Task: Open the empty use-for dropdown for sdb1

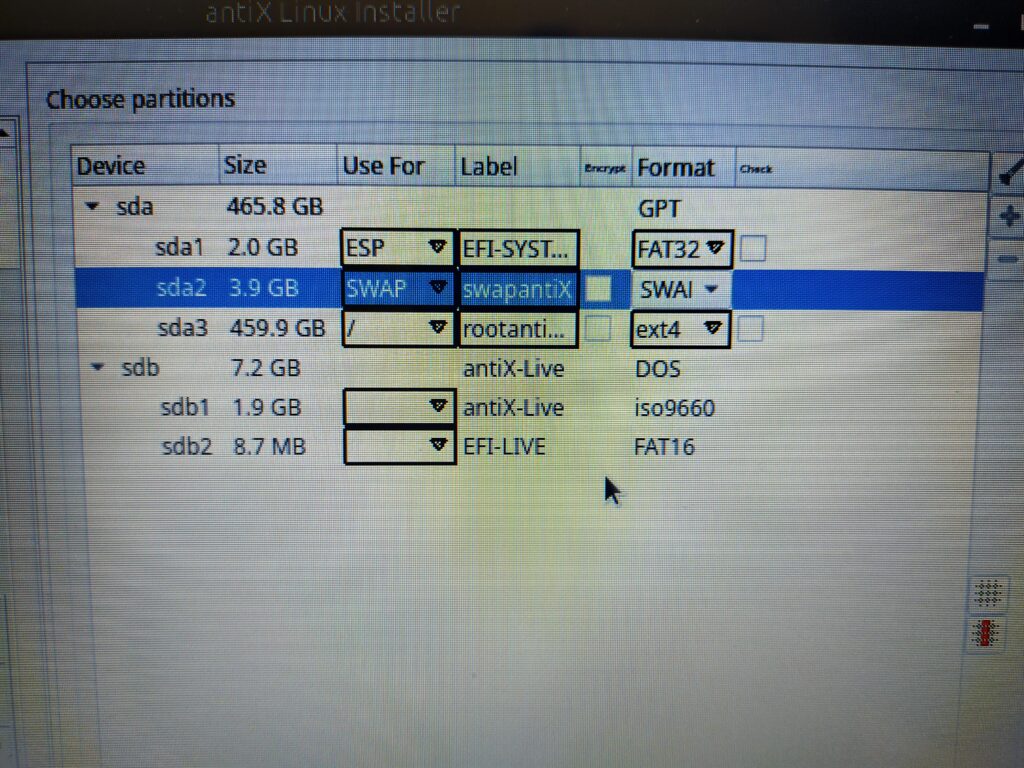Action: coord(438,406)
